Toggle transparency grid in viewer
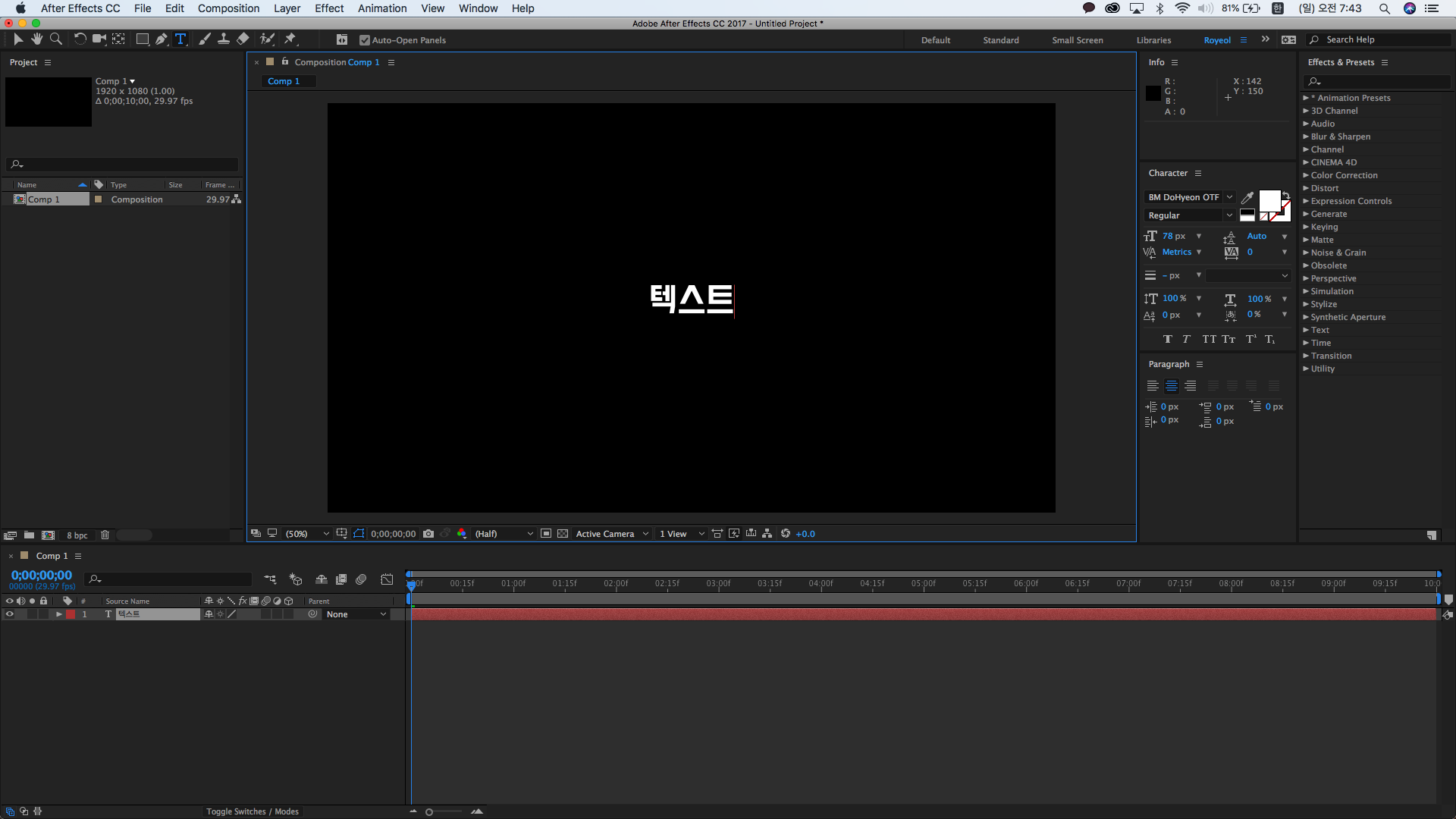This screenshot has width=1456, height=819. [x=563, y=534]
